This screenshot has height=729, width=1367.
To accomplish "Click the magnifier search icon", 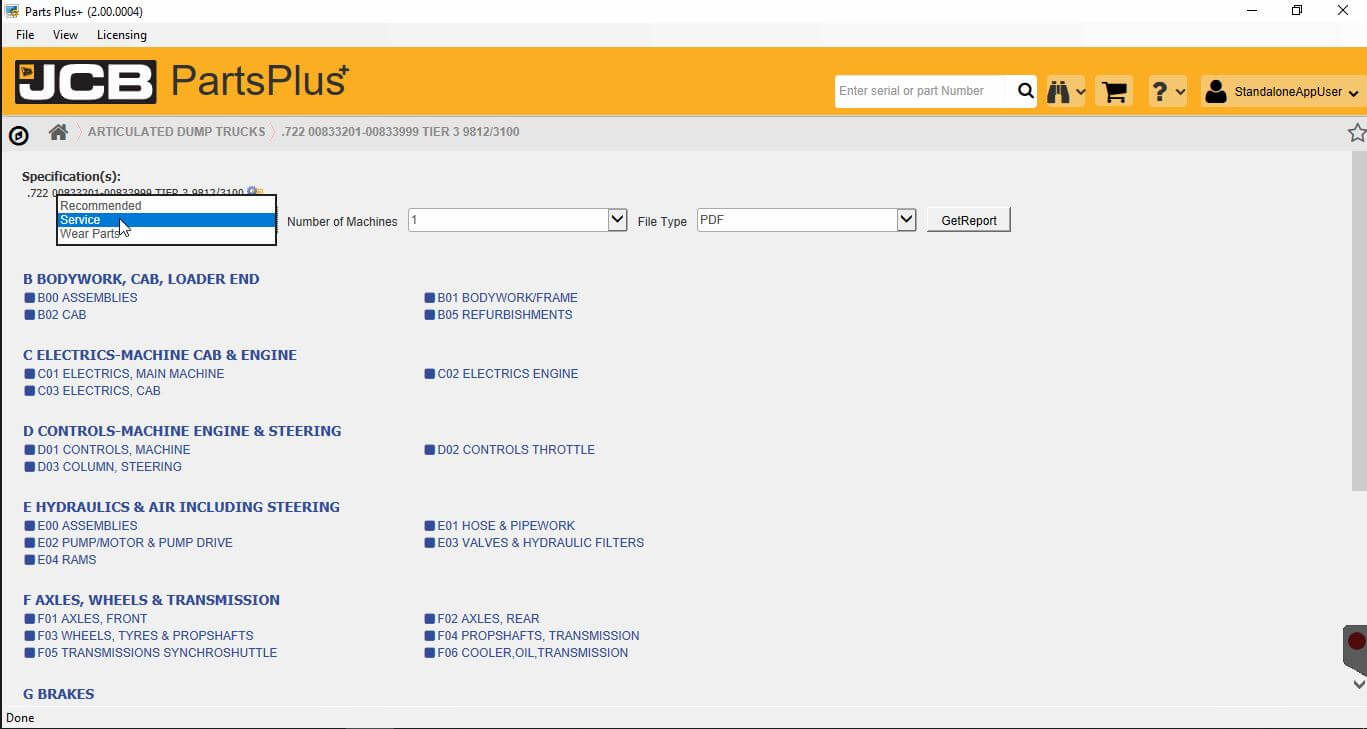I will pyautogui.click(x=1025, y=91).
